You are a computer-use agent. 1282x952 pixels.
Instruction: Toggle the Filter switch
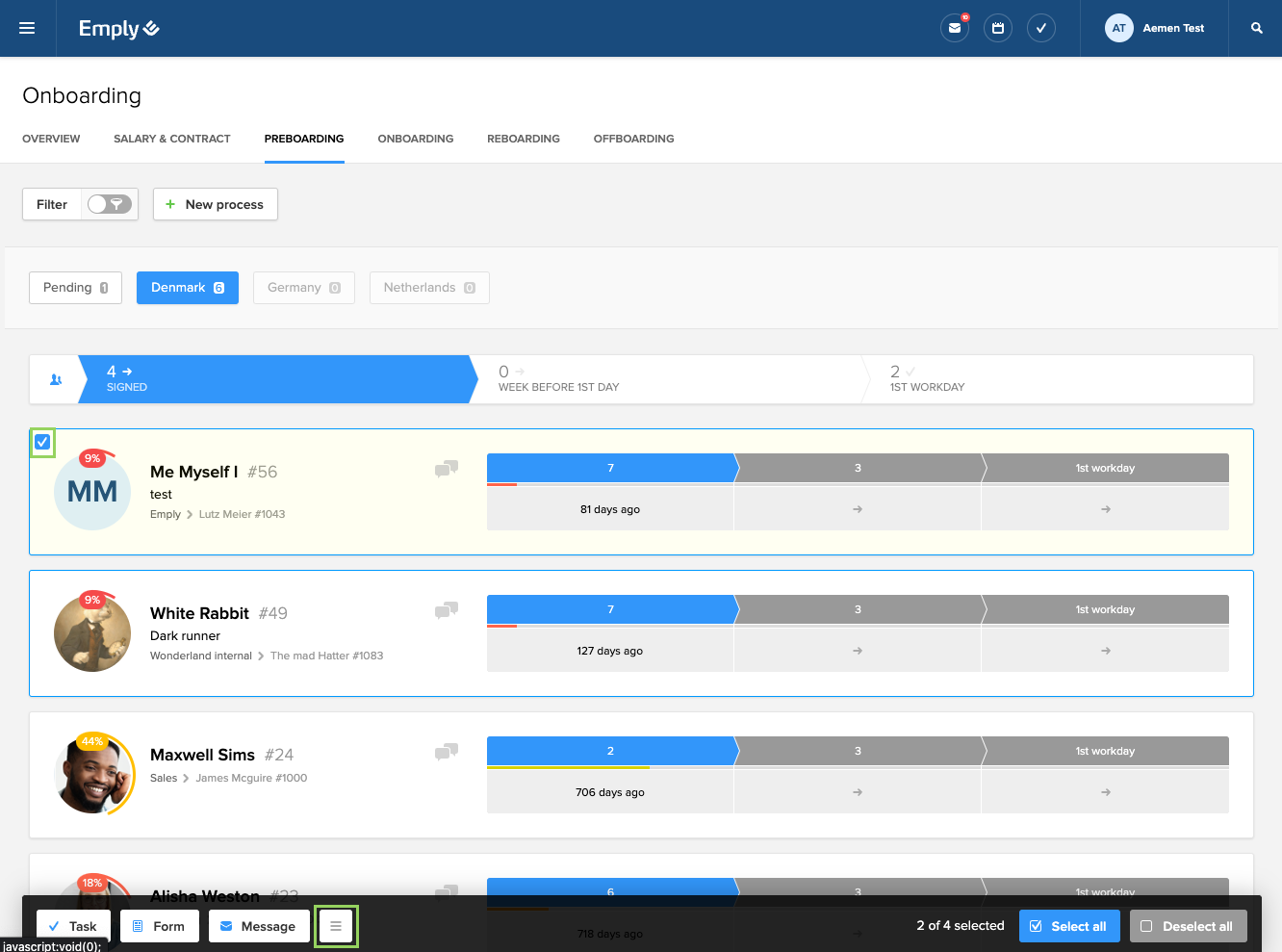tap(109, 204)
